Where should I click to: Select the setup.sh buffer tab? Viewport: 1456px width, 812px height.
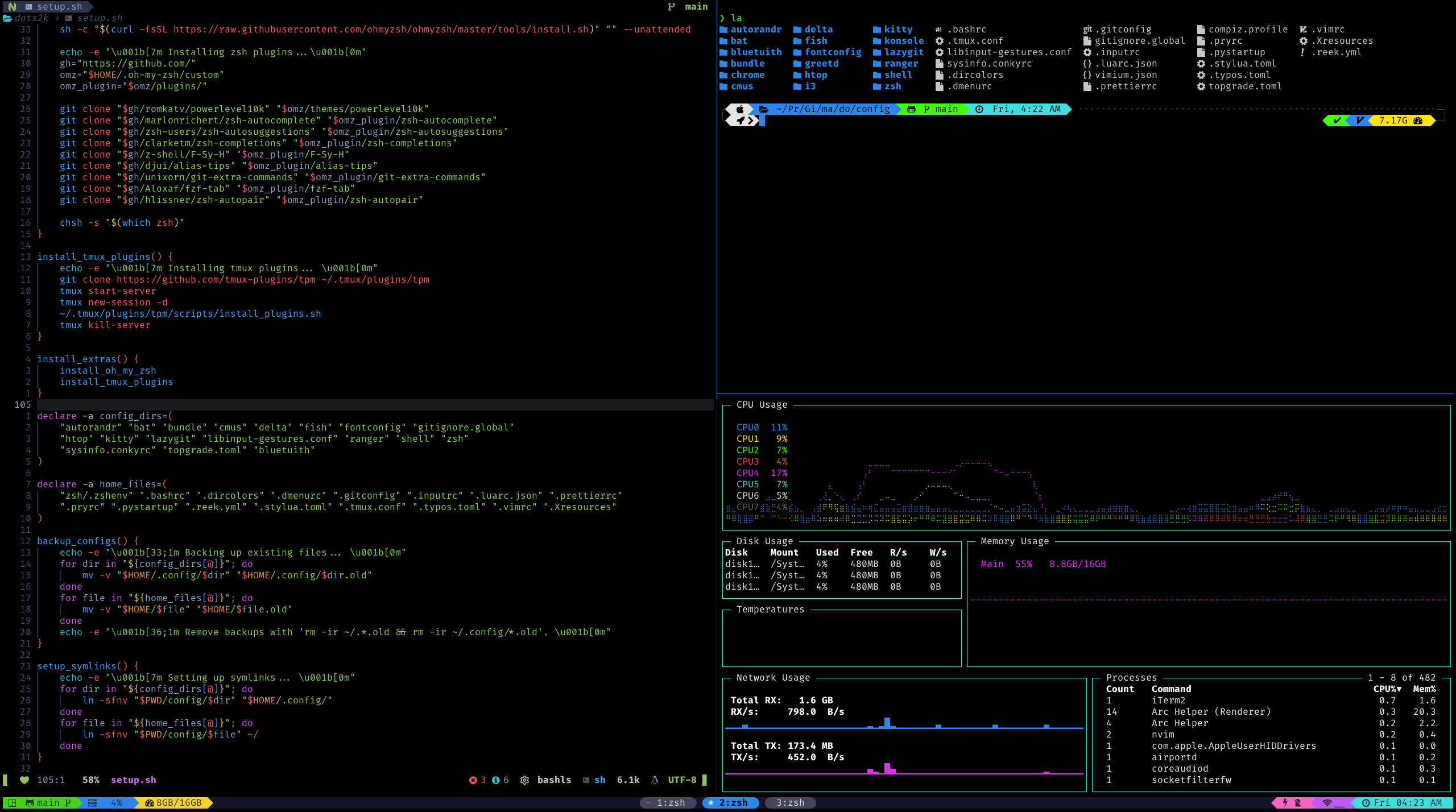(x=59, y=7)
